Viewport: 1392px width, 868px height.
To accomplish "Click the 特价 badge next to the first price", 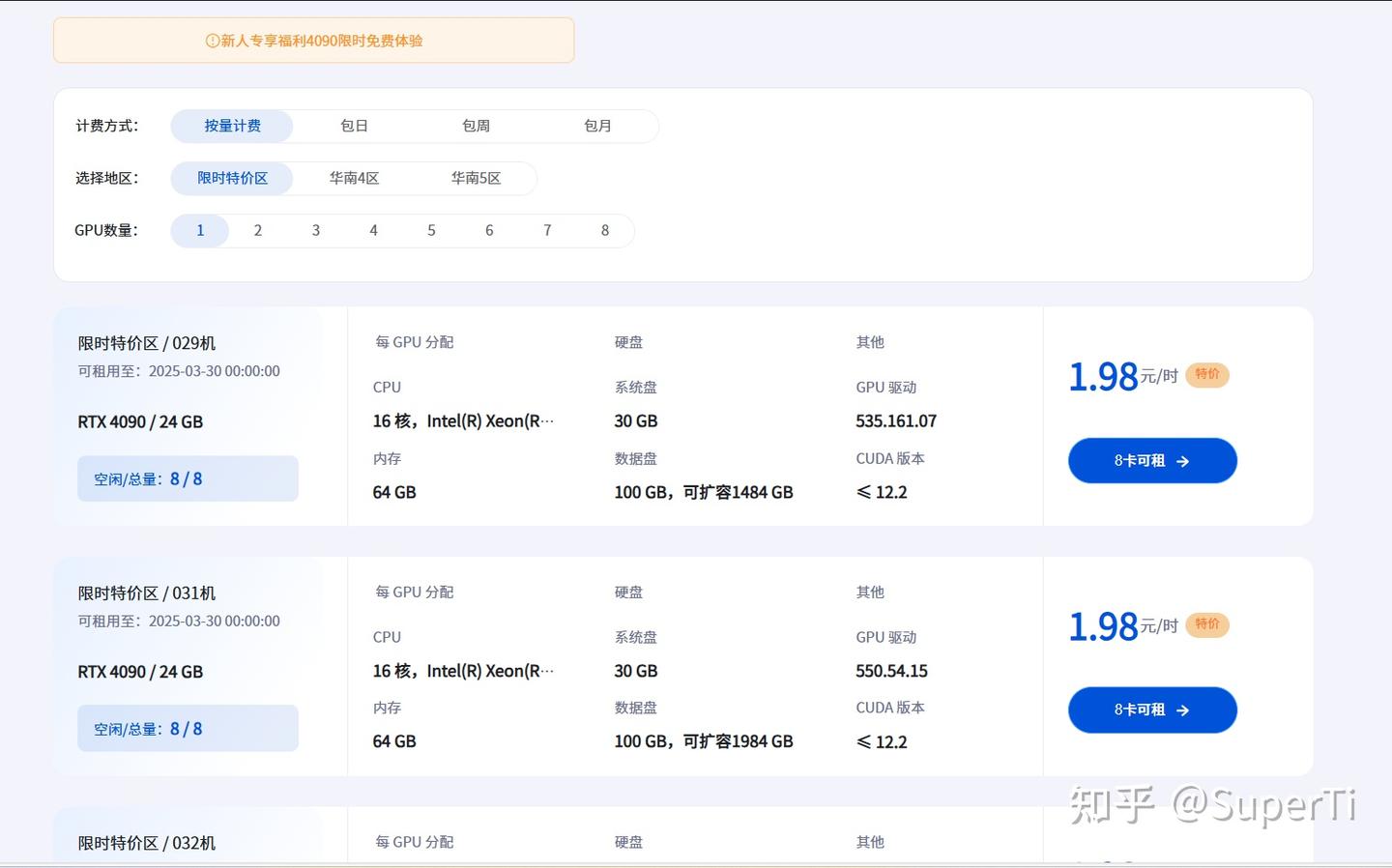I will pyautogui.click(x=1206, y=375).
